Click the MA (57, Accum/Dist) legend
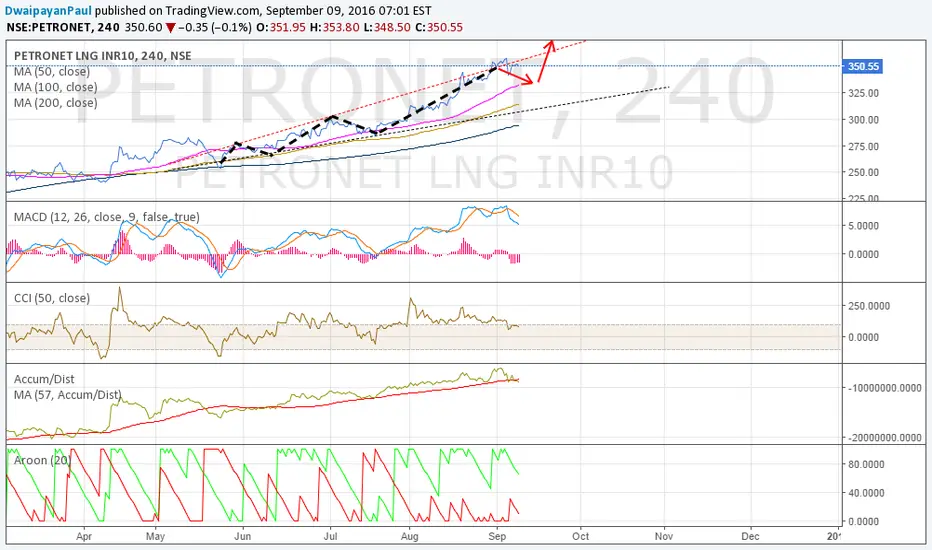The image size is (932, 550). pos(67,395)
